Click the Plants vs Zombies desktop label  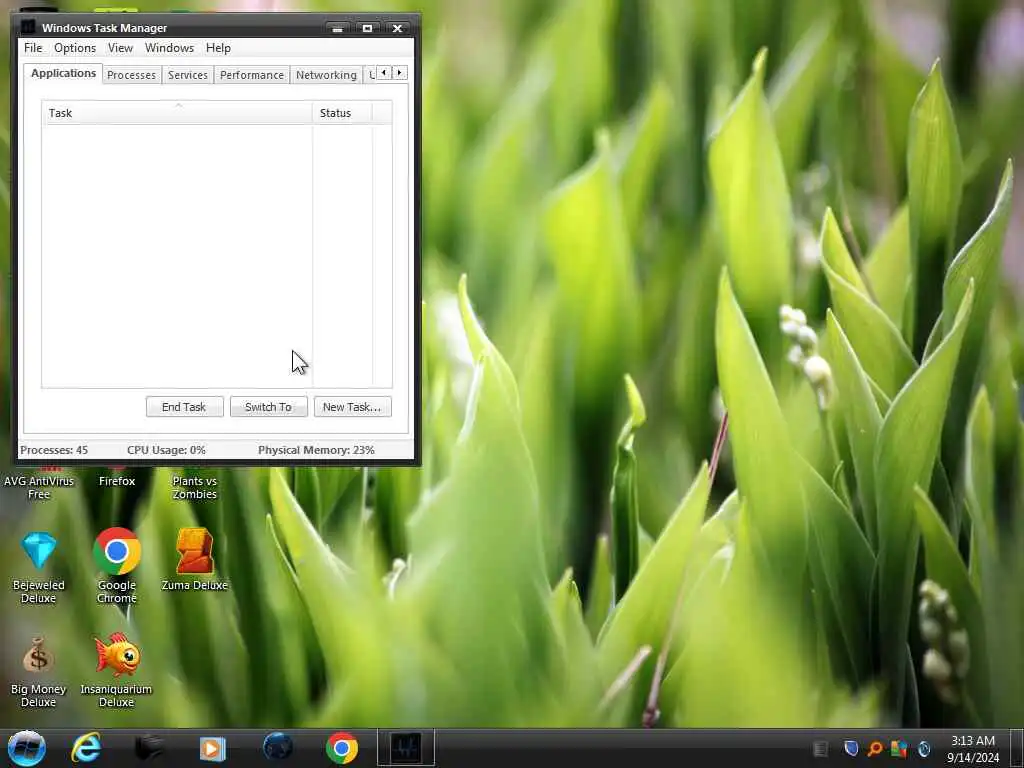[x=195, y=487]
